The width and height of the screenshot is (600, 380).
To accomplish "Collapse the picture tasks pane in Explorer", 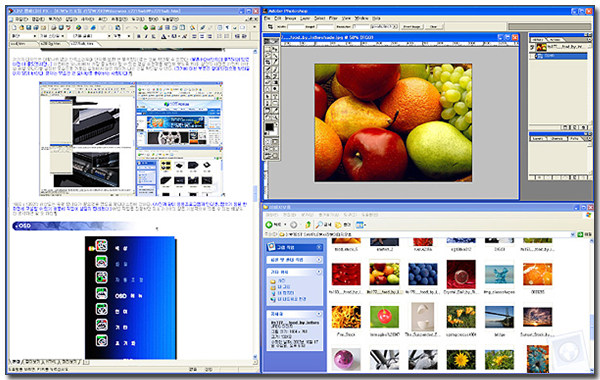I will point(319,247).
